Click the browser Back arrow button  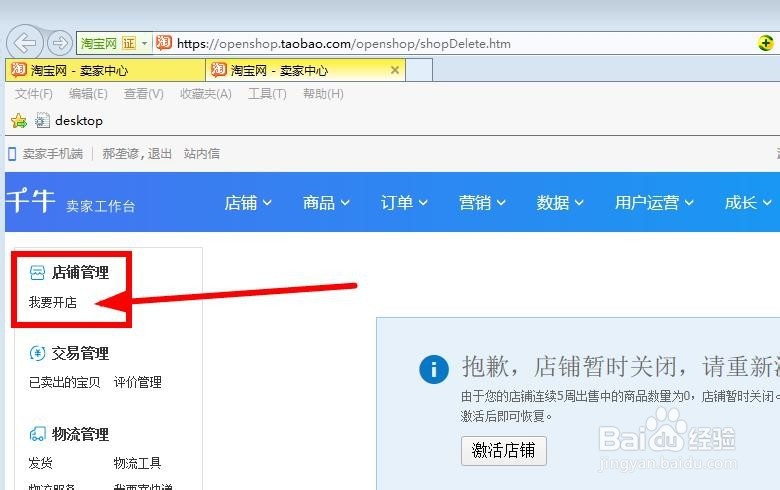tap(24, 43)
